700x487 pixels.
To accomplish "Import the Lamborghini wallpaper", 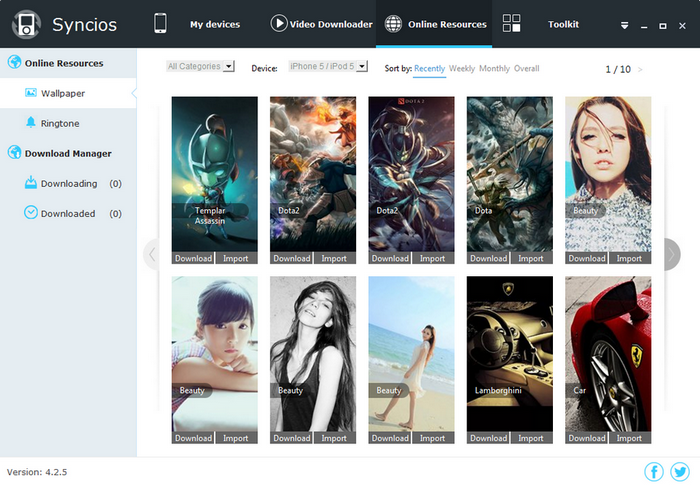I will (x=531, y=438).
